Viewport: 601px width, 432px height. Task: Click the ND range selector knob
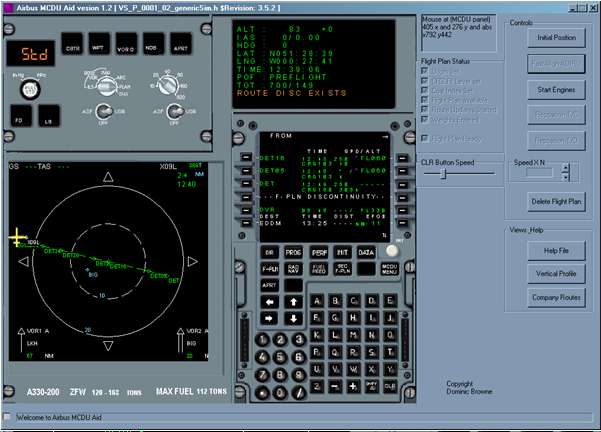tap(168, 85)
